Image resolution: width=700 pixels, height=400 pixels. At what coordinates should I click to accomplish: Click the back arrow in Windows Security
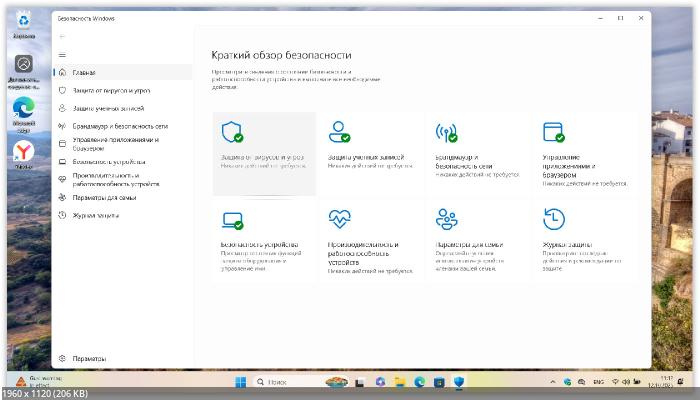click(x=62, y=37)
